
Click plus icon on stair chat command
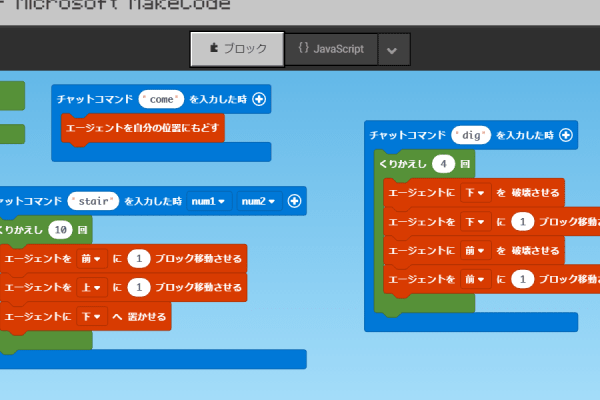pyautogui.click(x=294, y=201)
